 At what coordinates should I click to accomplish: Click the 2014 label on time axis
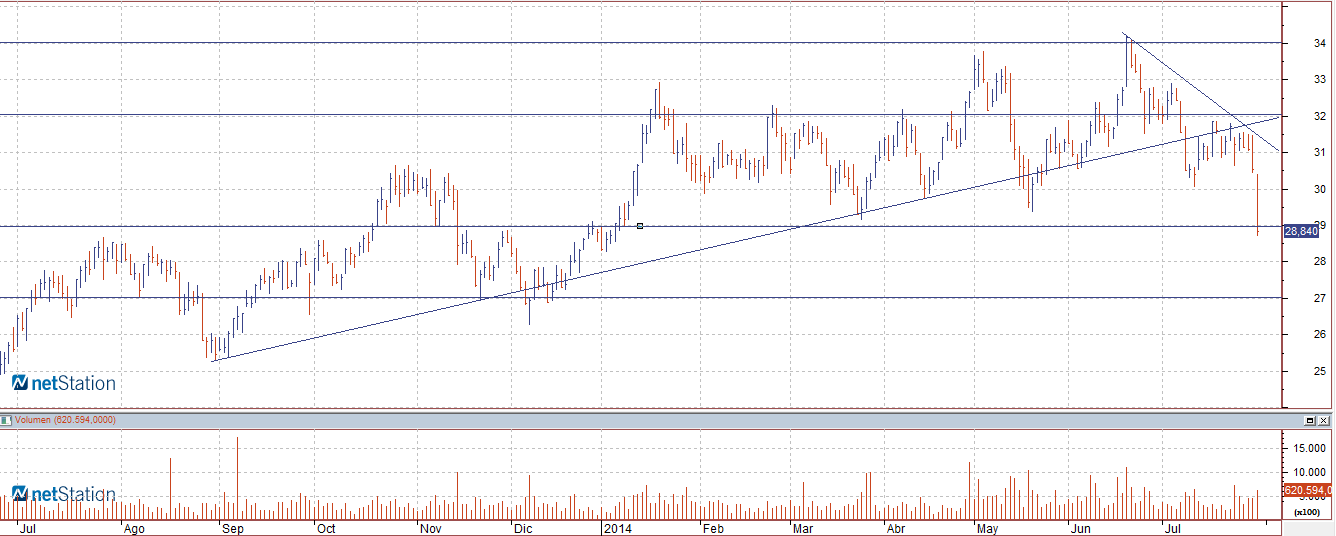click(x=617, y=527)
